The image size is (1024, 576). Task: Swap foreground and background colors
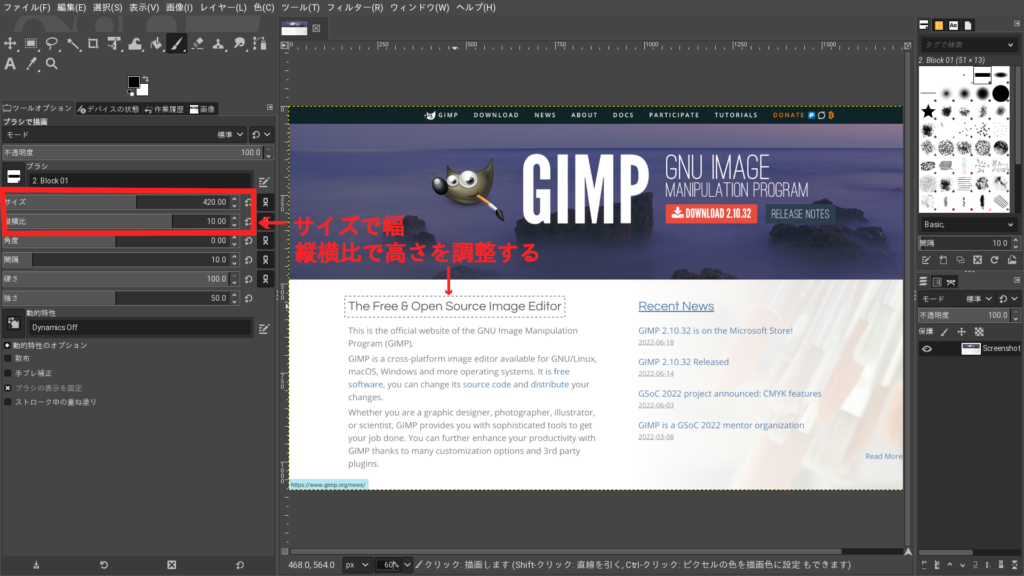pyautogui.click(x=145, y=79)
